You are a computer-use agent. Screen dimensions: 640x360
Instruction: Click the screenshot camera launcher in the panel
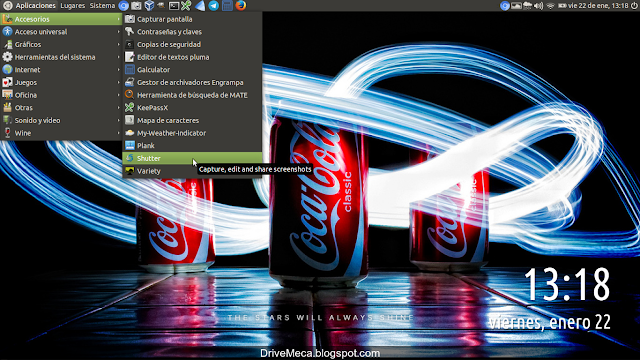(136, 6)
